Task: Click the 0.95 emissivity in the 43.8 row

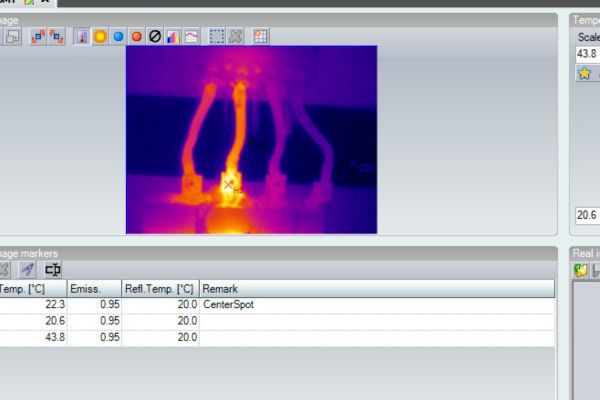Action: [x=95, y=337]
